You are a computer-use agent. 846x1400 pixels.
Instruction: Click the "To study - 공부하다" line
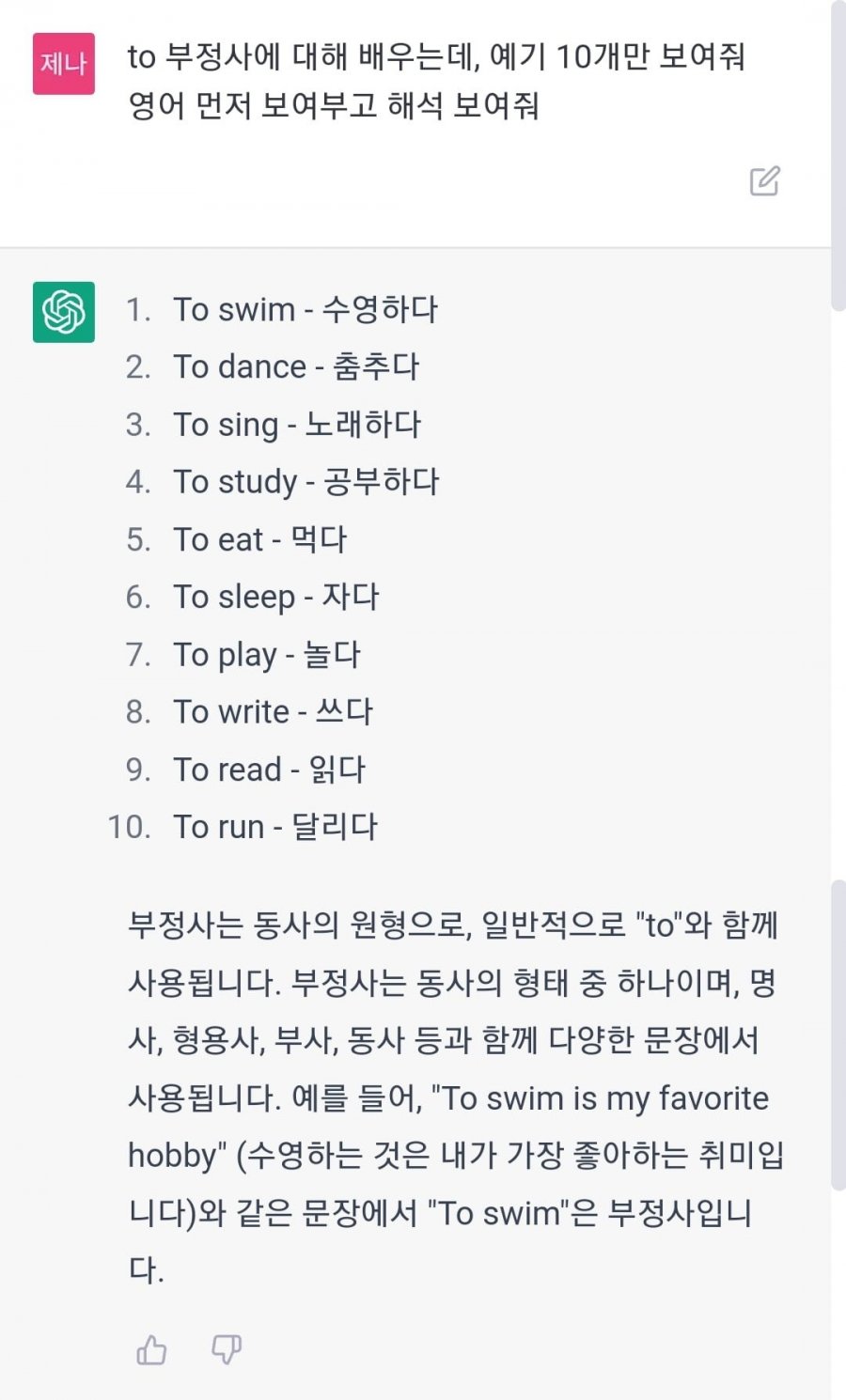point(305,482)
